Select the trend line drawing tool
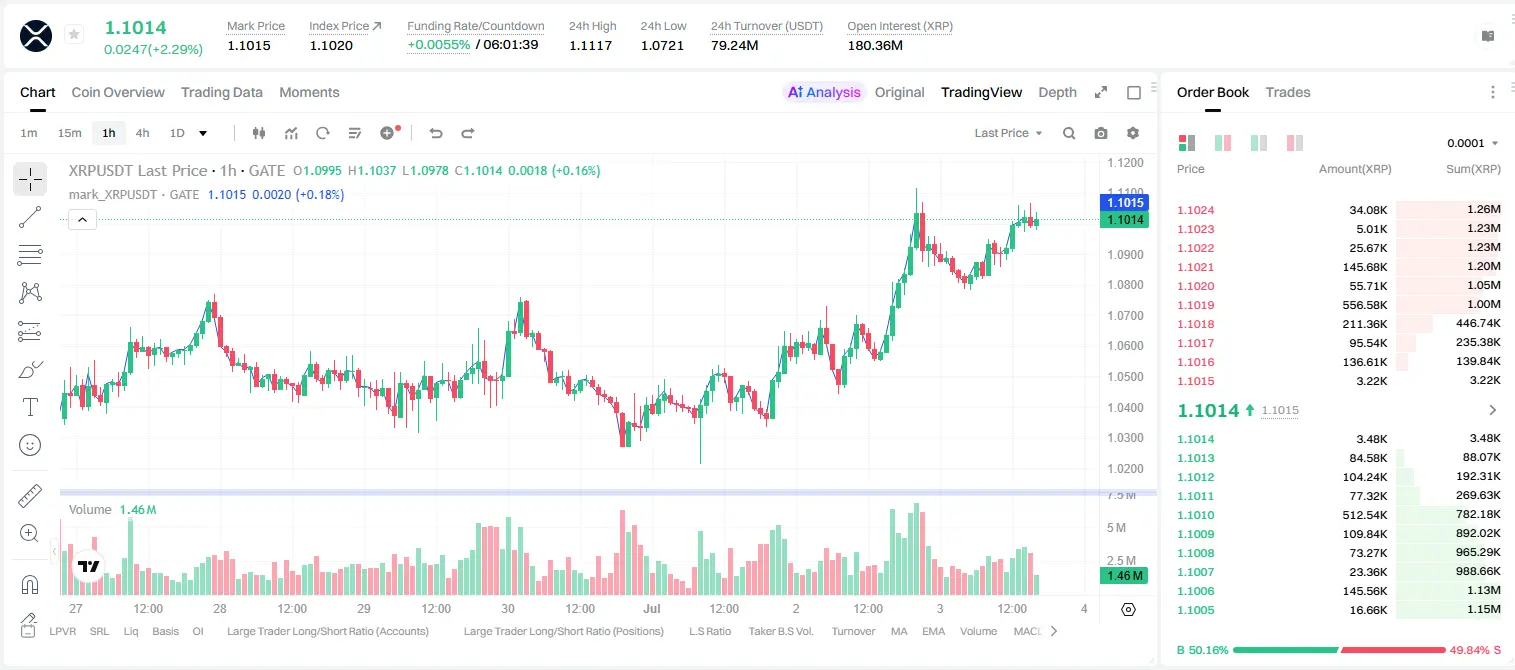Viewport: 1515px width, 670px height. coord(30,217)
